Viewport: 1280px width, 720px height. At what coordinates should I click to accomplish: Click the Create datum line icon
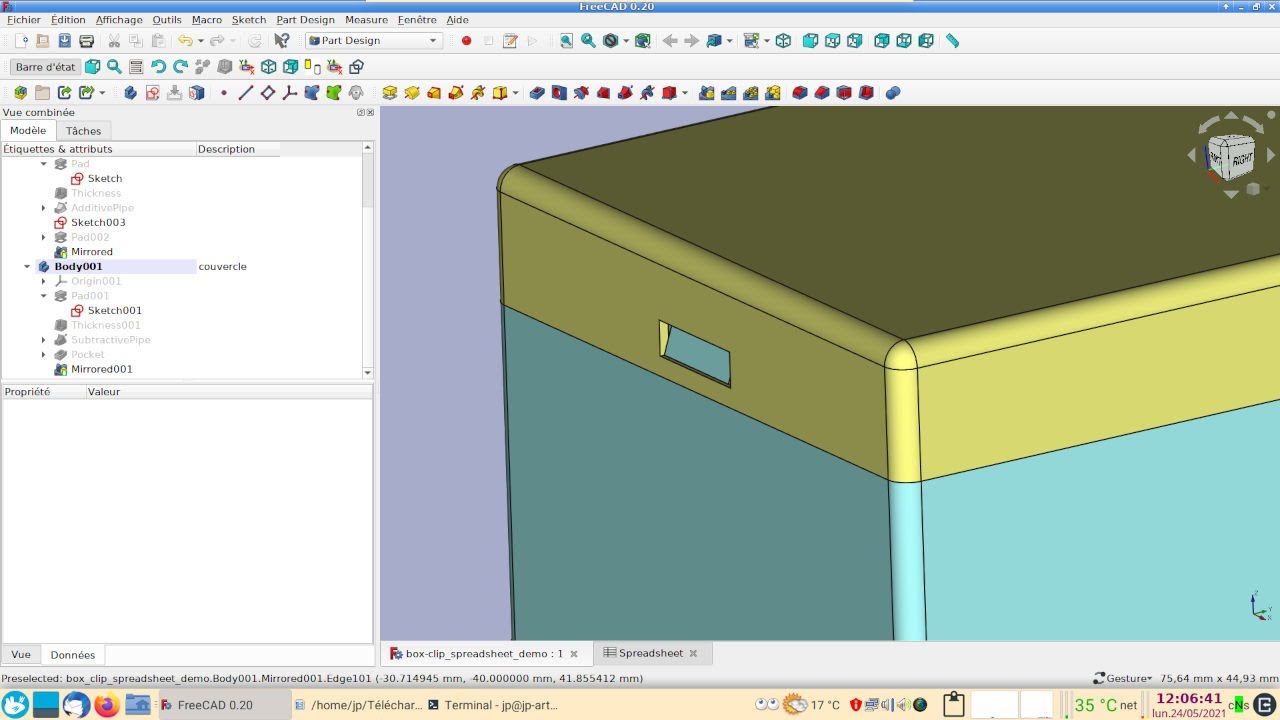coord(245,93)
